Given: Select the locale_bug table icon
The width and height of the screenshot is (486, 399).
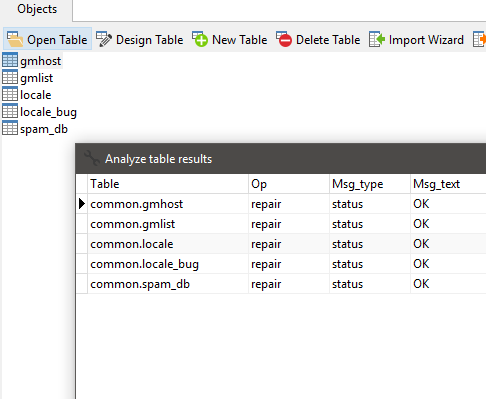Looking at the screenshot, I should pos(10,111).
